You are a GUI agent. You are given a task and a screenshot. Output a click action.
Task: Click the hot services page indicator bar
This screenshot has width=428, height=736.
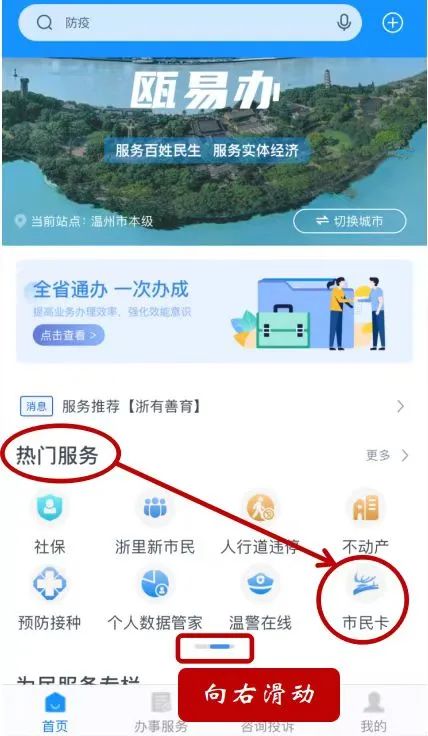214,647
